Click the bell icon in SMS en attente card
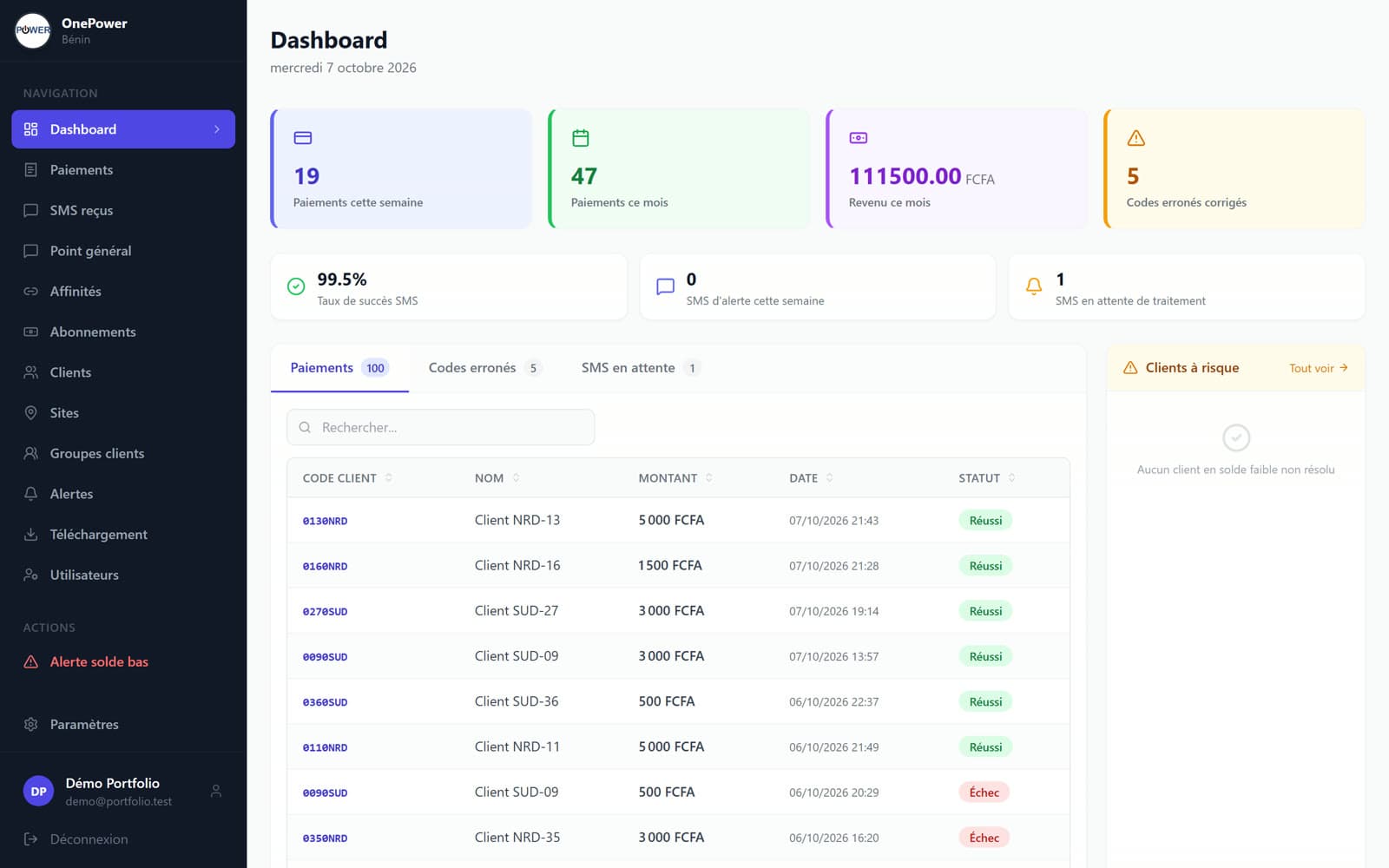Image resolution: width=1389 pixels, height=868 pixels. pyautogui.click(x=1033, y=286)
